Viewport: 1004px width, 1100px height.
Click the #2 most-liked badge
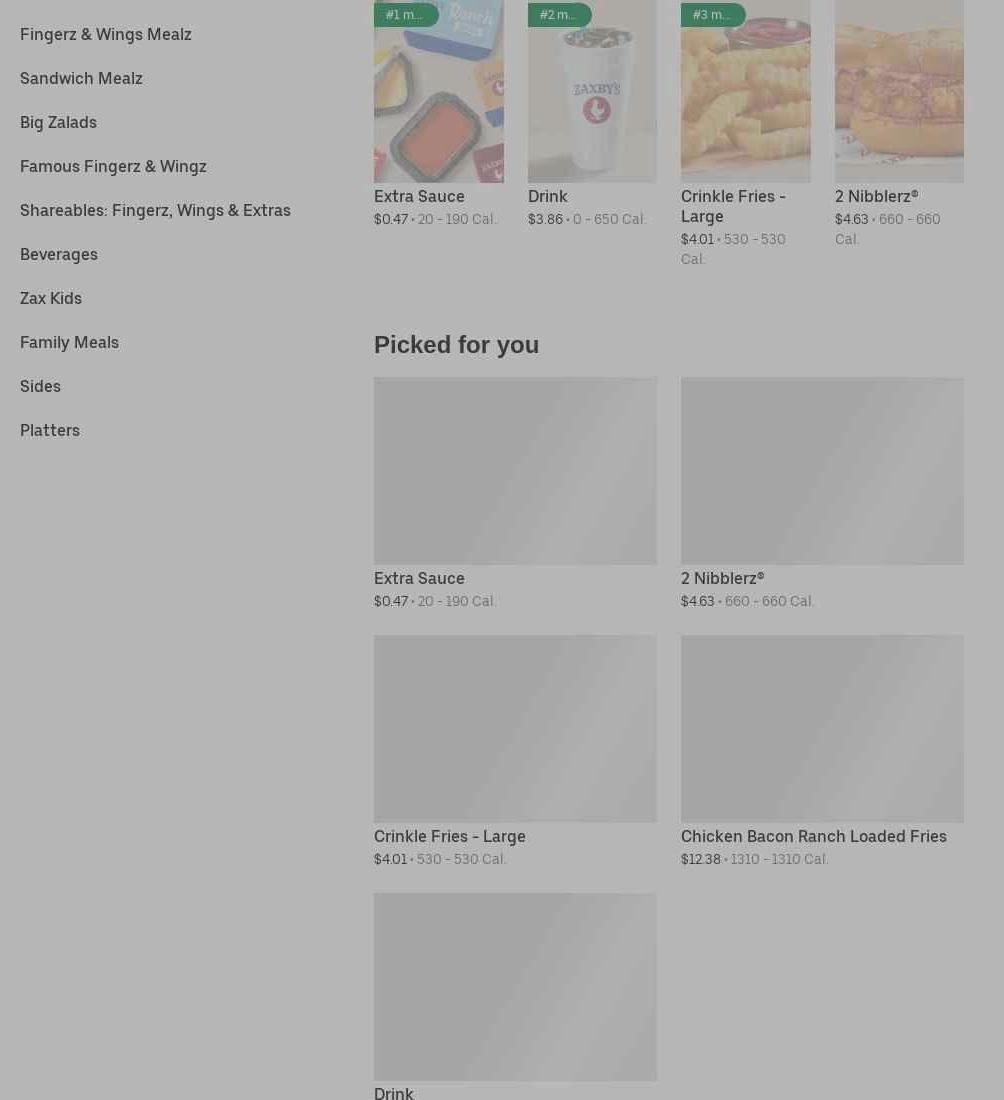pos(558,15)
